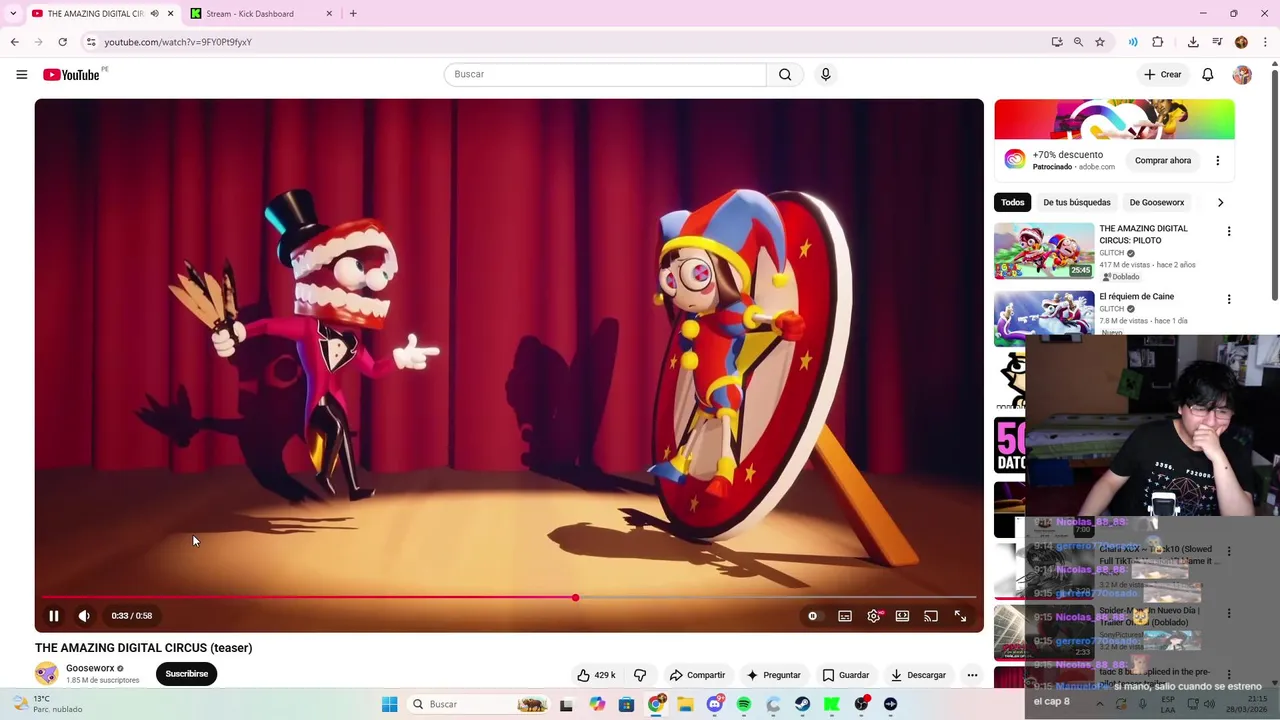The image size is (1280, 720).
Task: Go to the YouTube home logo
Action: pos(71,75)
